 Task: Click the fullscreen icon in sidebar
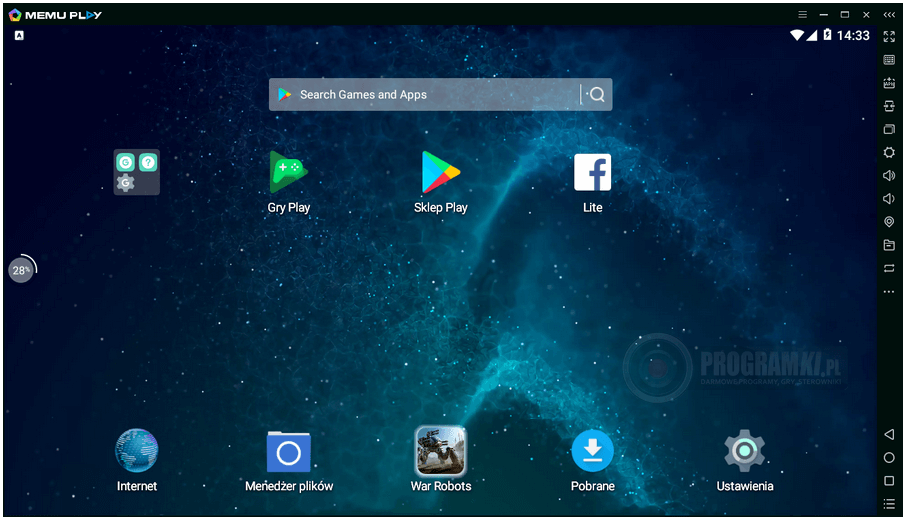click(889, 36)
